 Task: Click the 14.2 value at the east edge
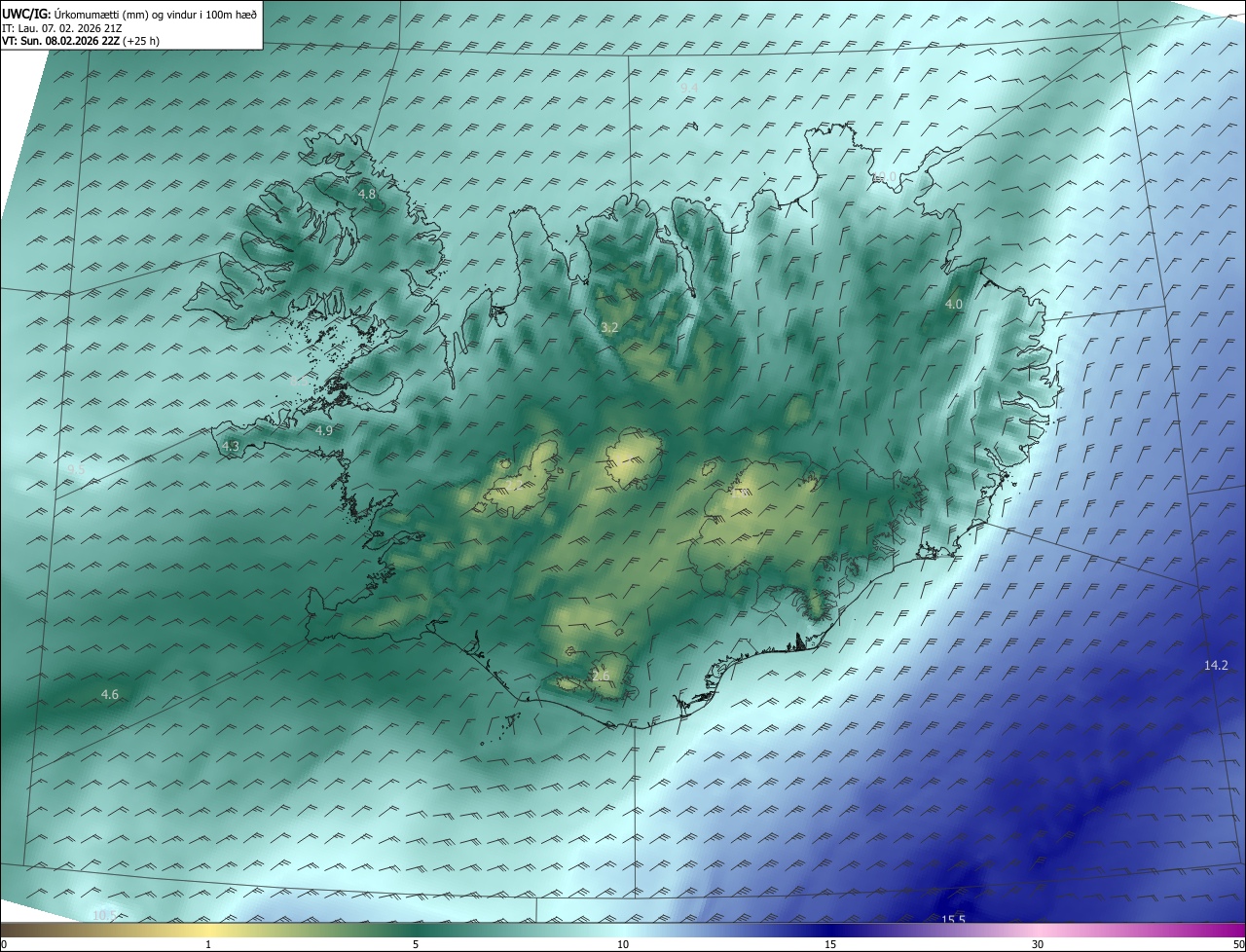coord(1216,666)
